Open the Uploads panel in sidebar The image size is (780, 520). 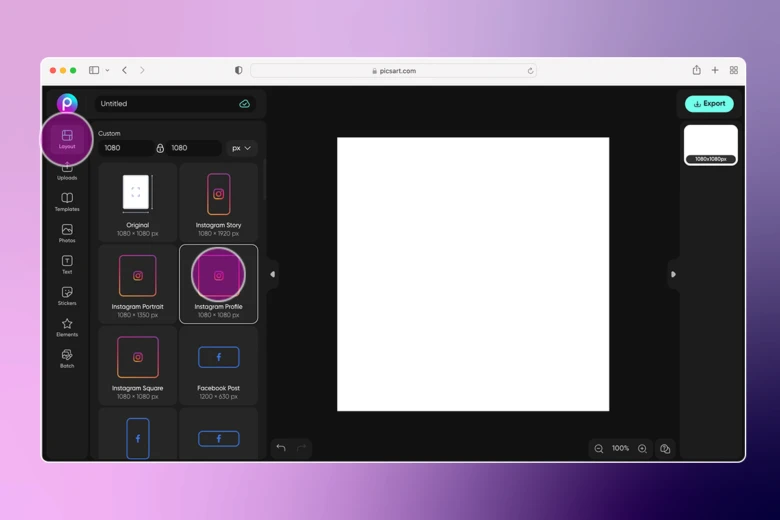coord(67,171)
